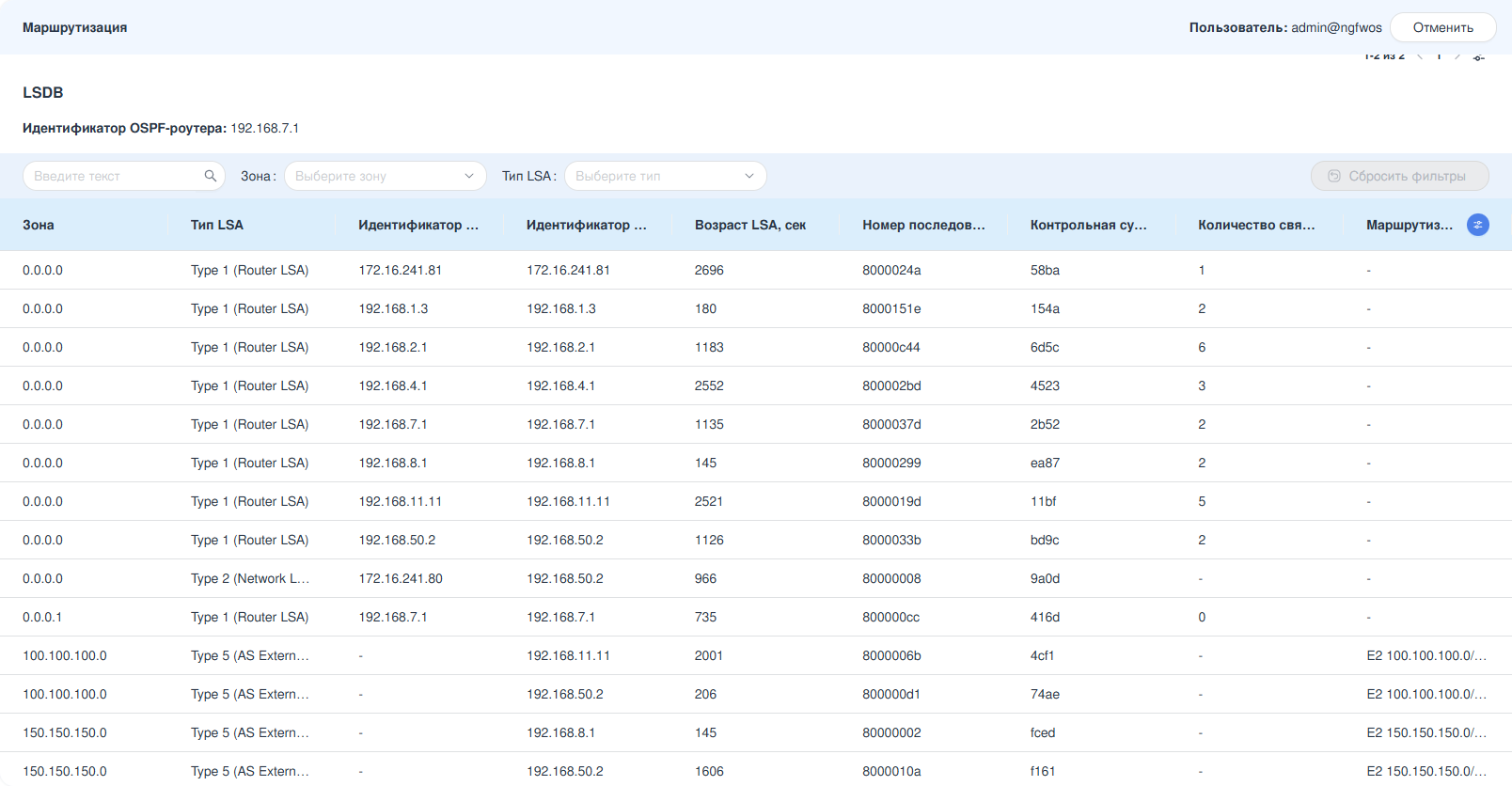Image resolution: width=1512 pixels, height=786 pixels.
Task: Click sequence number 800000cc
Action: [891, 617]
